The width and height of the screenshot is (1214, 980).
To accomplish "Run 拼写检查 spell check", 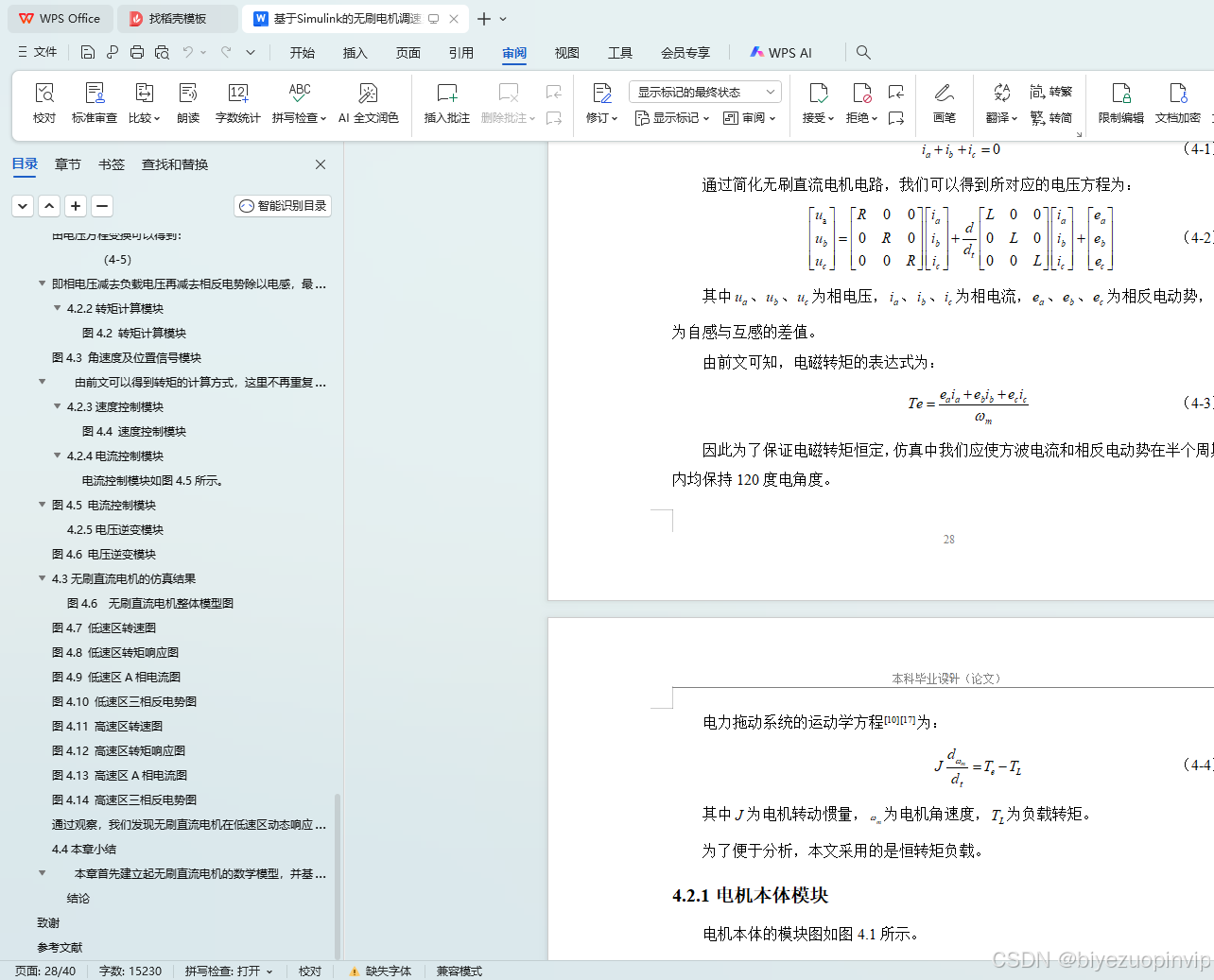I will pyautogui.click(x=299, y=102).
